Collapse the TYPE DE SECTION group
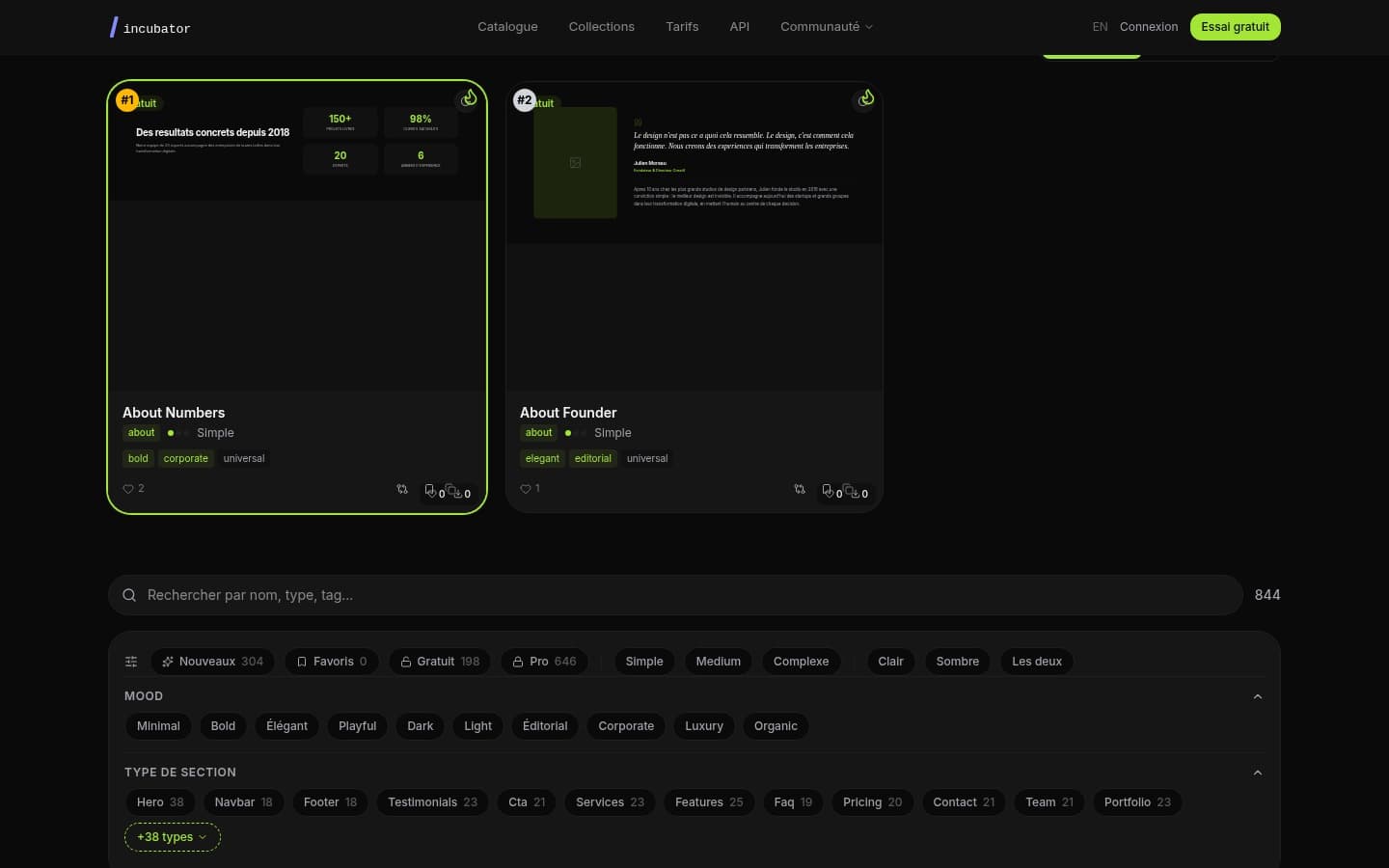Image resolution: width=1389 pixels, height=868 pixels. point(1257,773)
